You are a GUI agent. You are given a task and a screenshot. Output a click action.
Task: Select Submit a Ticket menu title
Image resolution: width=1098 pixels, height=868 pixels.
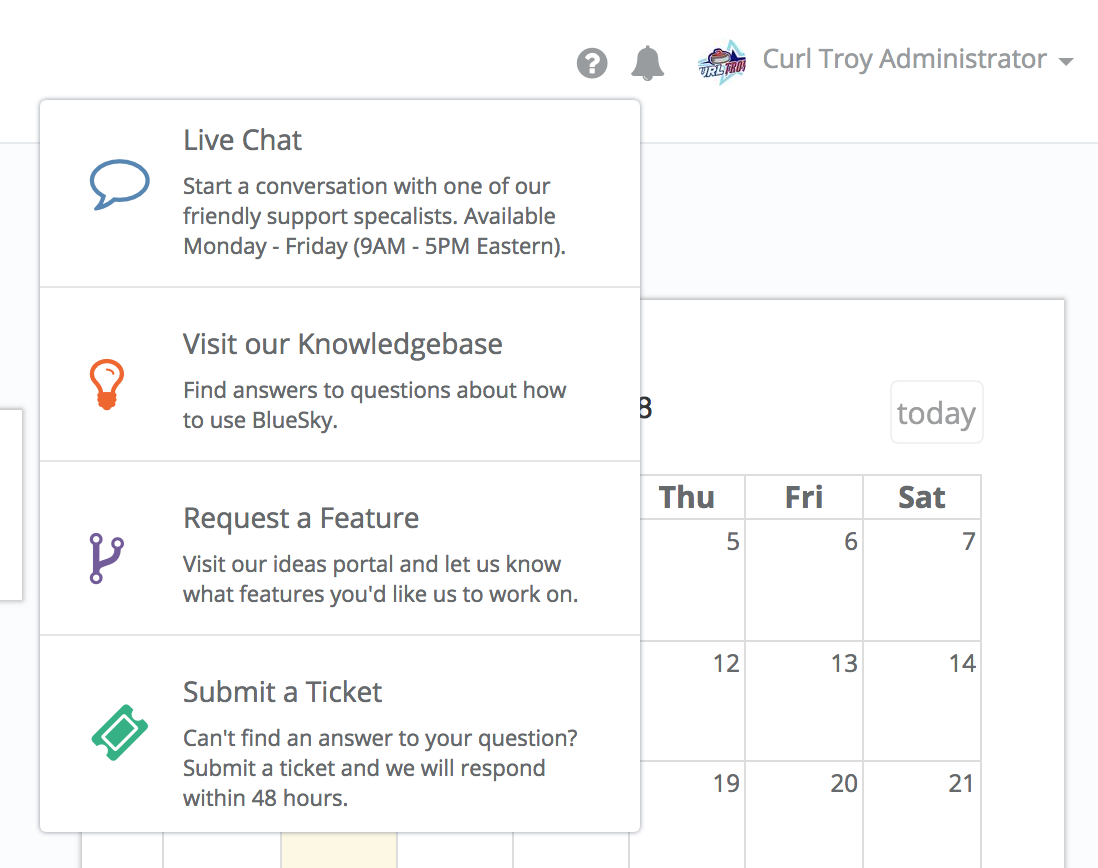282,692
